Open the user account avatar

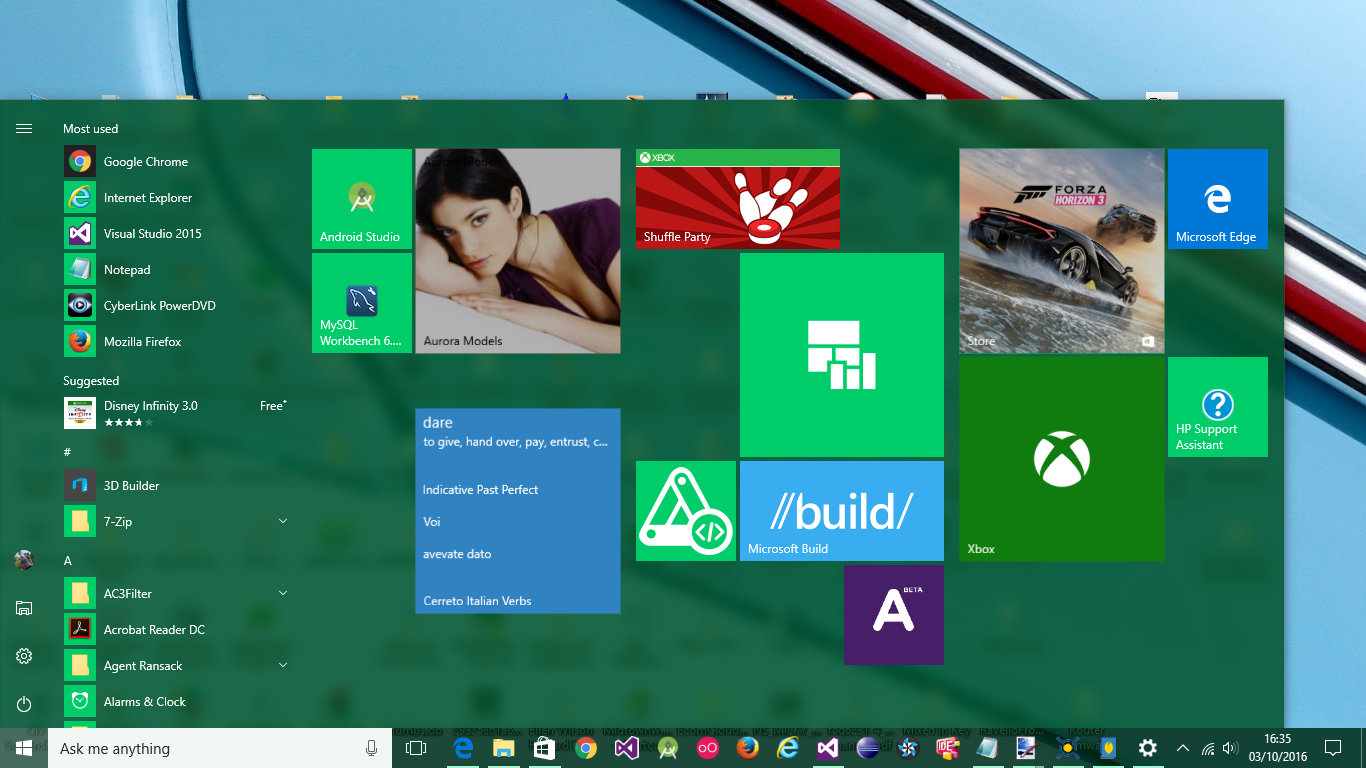pyautogui.click(x=24, y=560)
